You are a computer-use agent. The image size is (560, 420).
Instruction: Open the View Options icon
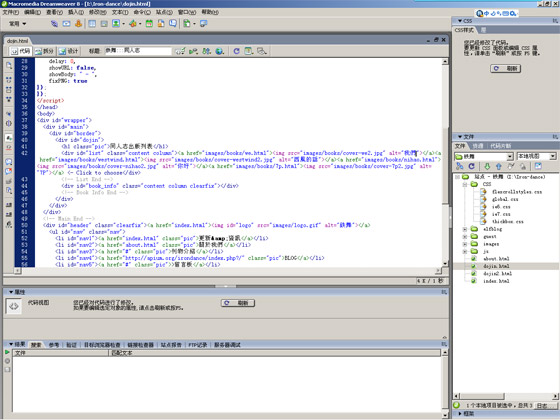tap(249, 51)
